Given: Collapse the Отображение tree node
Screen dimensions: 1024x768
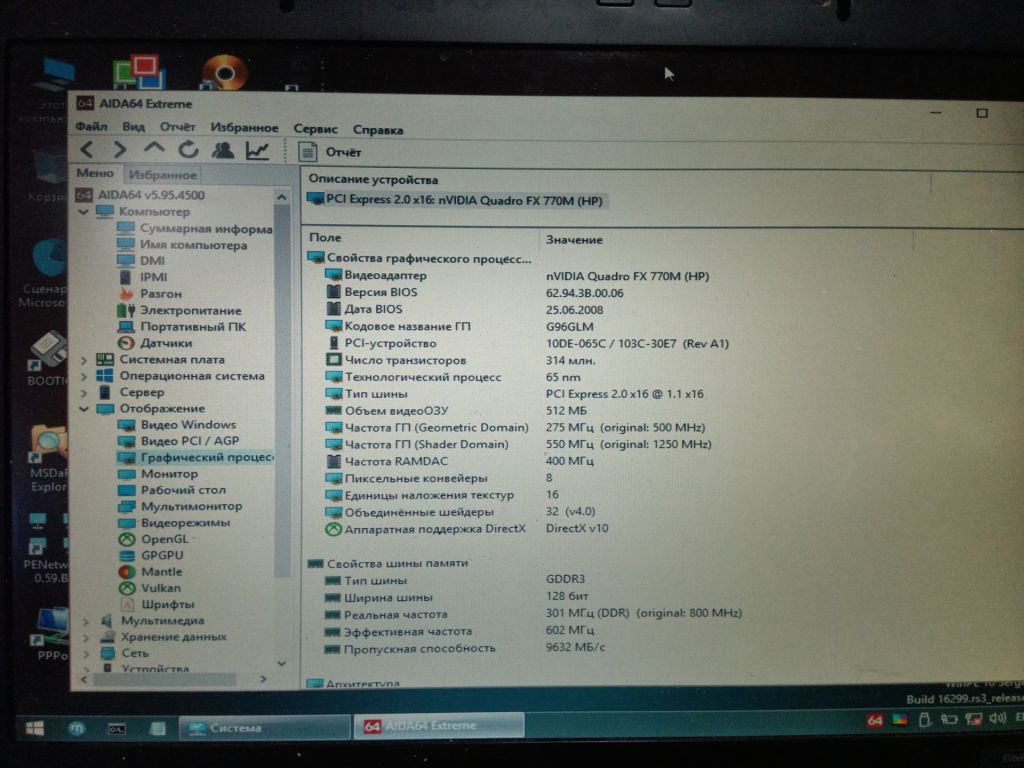Looking at the screenshot, I should coord(84,409).
